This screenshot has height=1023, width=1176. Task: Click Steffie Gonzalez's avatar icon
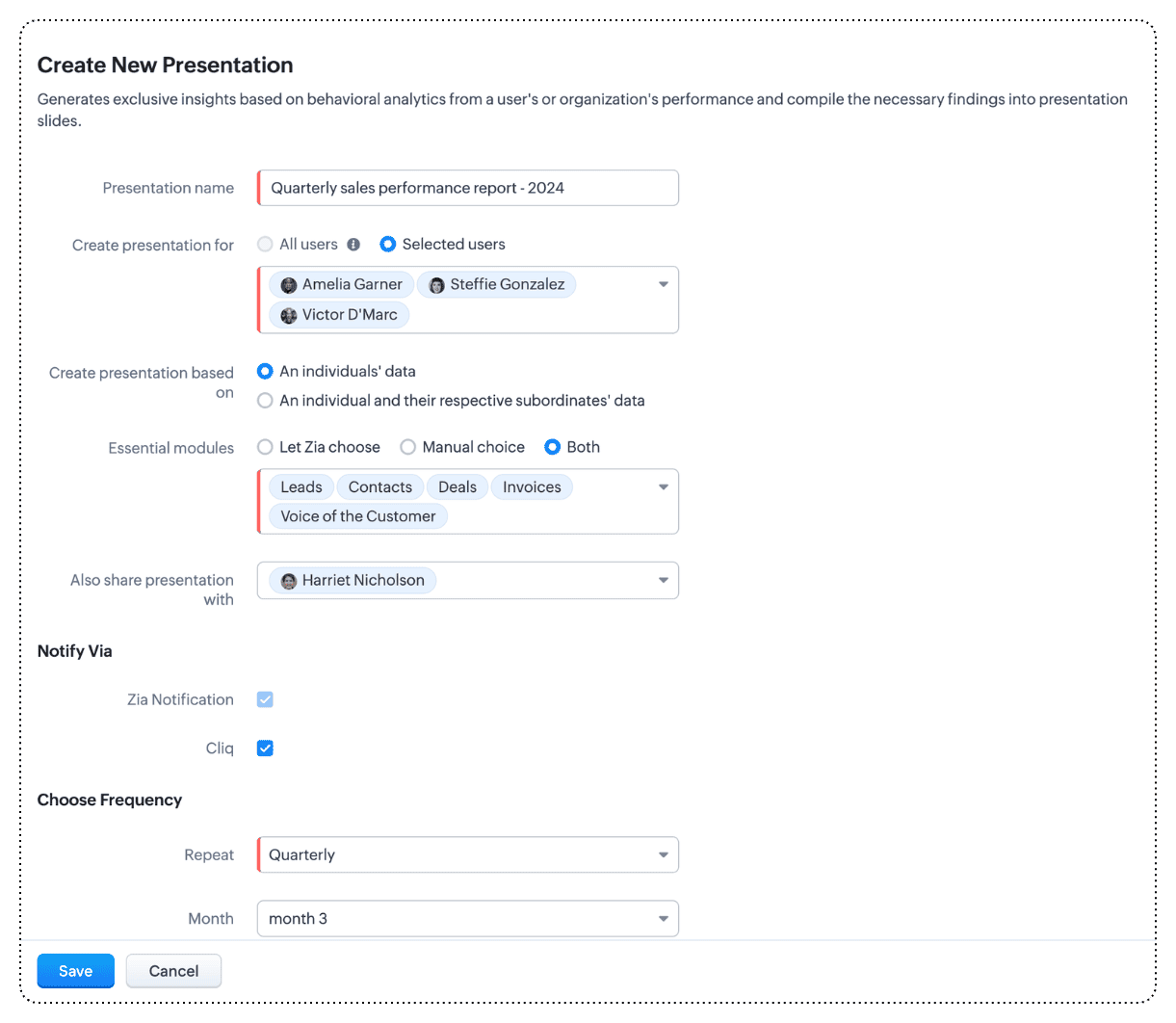pyautogui.click(x=437, y=285)
